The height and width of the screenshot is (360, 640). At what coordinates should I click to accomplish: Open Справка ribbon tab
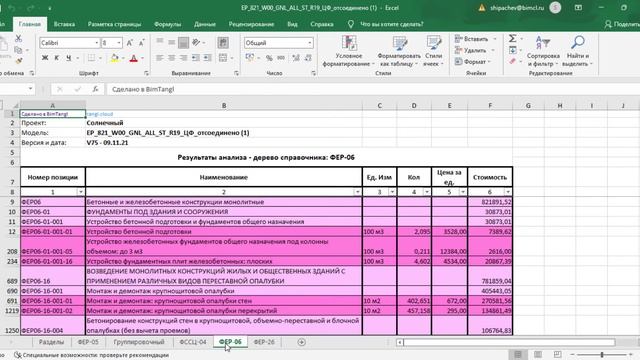tap(322, 24)
